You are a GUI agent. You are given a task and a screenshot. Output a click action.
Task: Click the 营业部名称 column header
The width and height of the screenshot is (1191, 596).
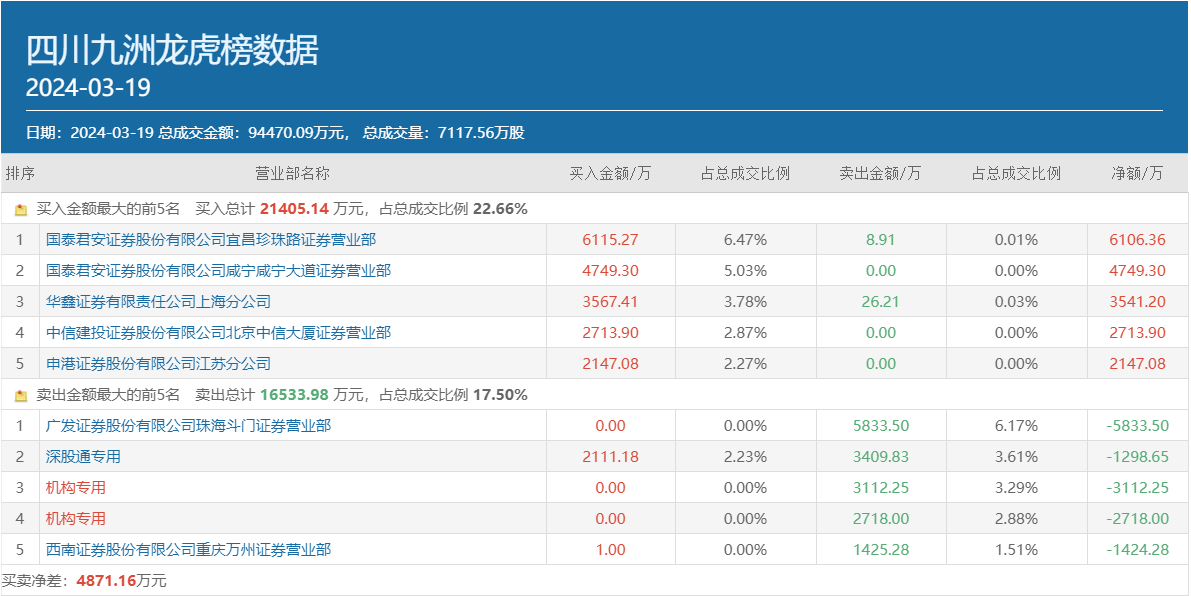[292, 174]
